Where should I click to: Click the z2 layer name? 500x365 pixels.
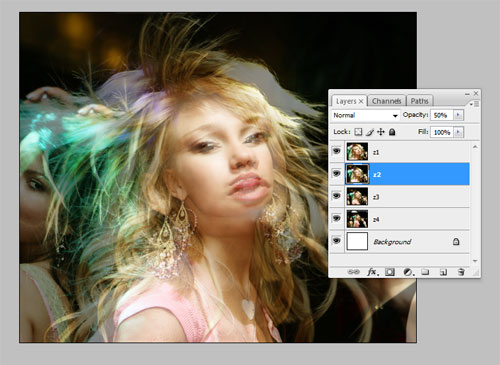(x=377, y=174)
